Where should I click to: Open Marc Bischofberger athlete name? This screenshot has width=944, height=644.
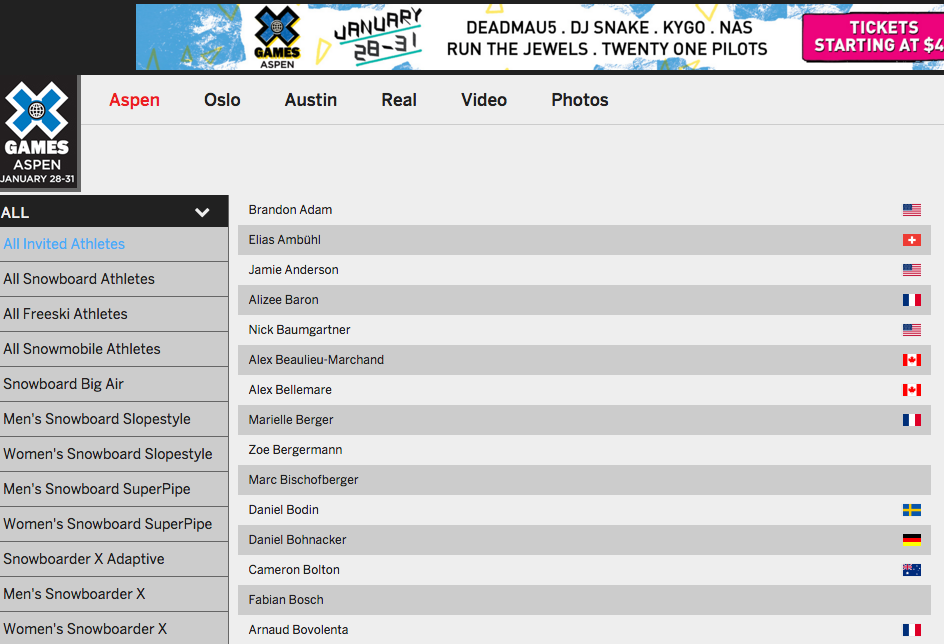pos(303,480)
